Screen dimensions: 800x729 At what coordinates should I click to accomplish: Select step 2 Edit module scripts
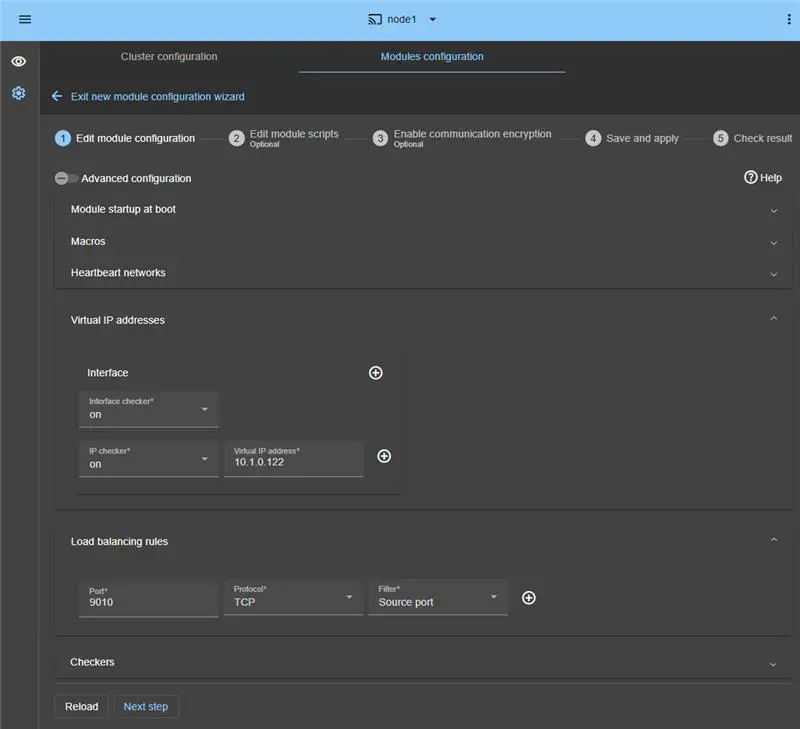click(235, 137)
